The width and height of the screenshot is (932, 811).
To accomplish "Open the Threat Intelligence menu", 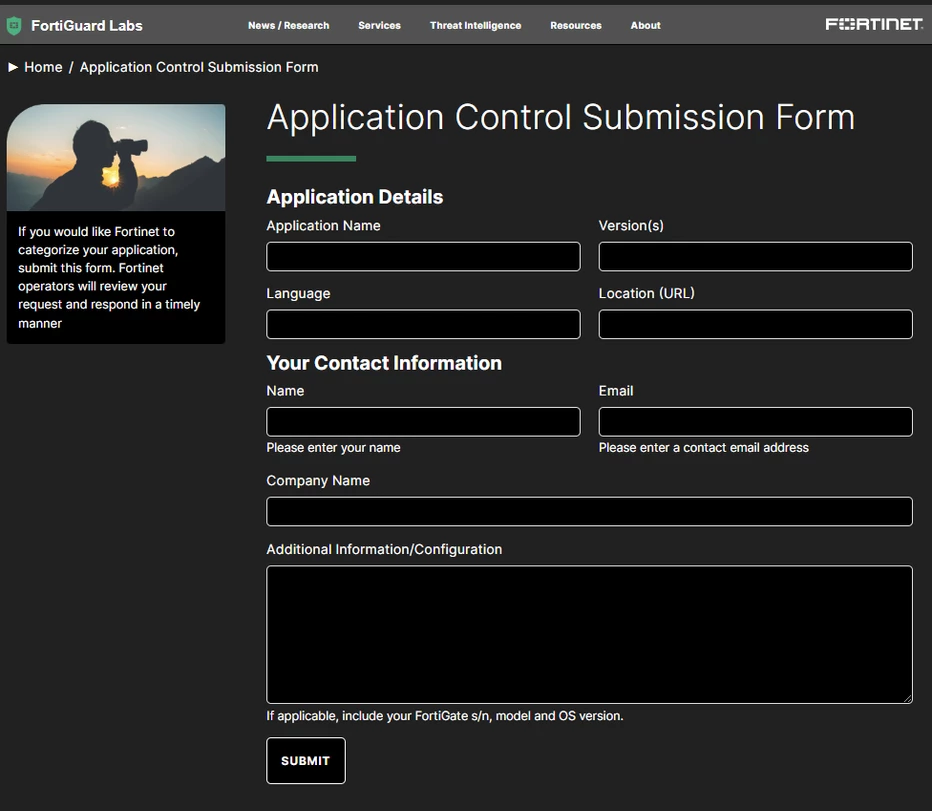I will (476, 26).
